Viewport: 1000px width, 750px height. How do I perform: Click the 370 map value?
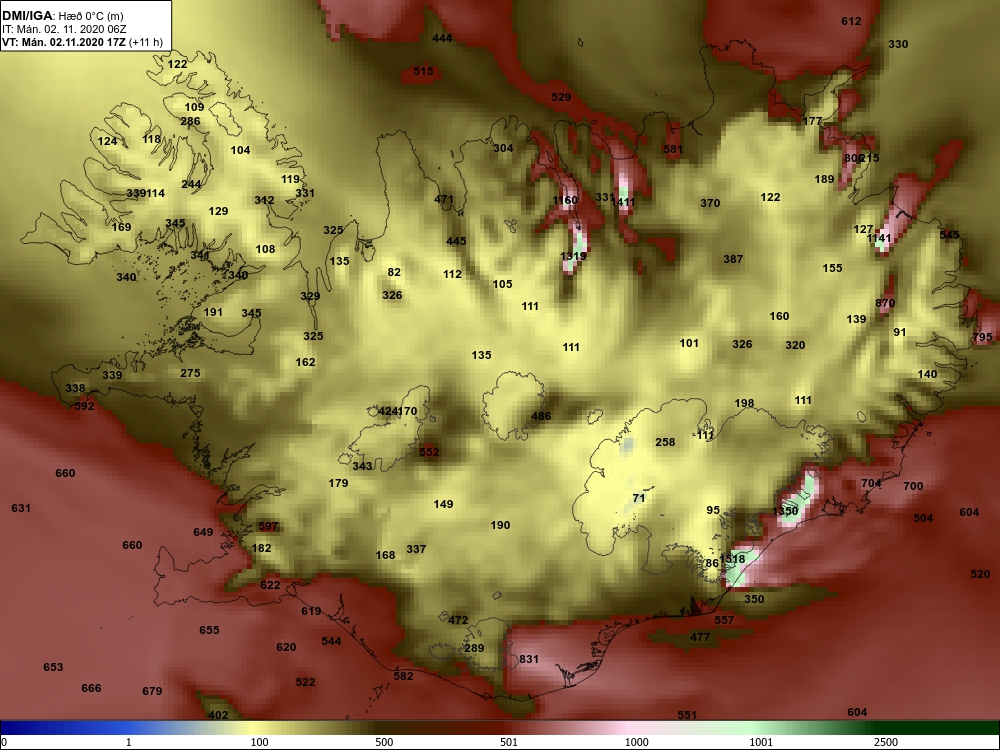click(710, 203)
